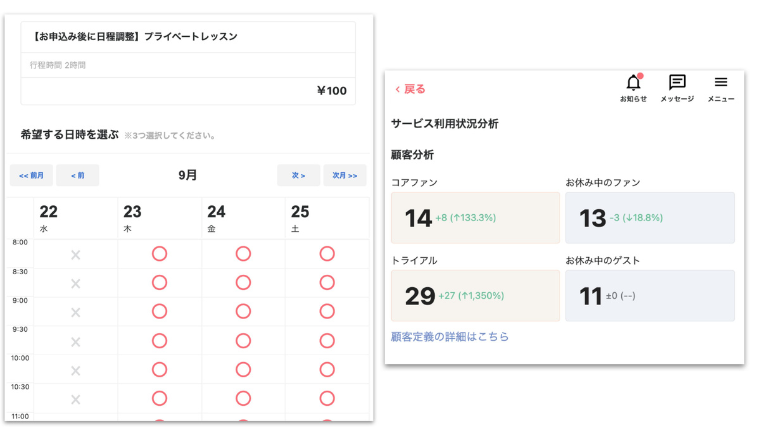The image size is (760, 428).
Task: Open the トライアル card showing 29
Action: point(475,296)
